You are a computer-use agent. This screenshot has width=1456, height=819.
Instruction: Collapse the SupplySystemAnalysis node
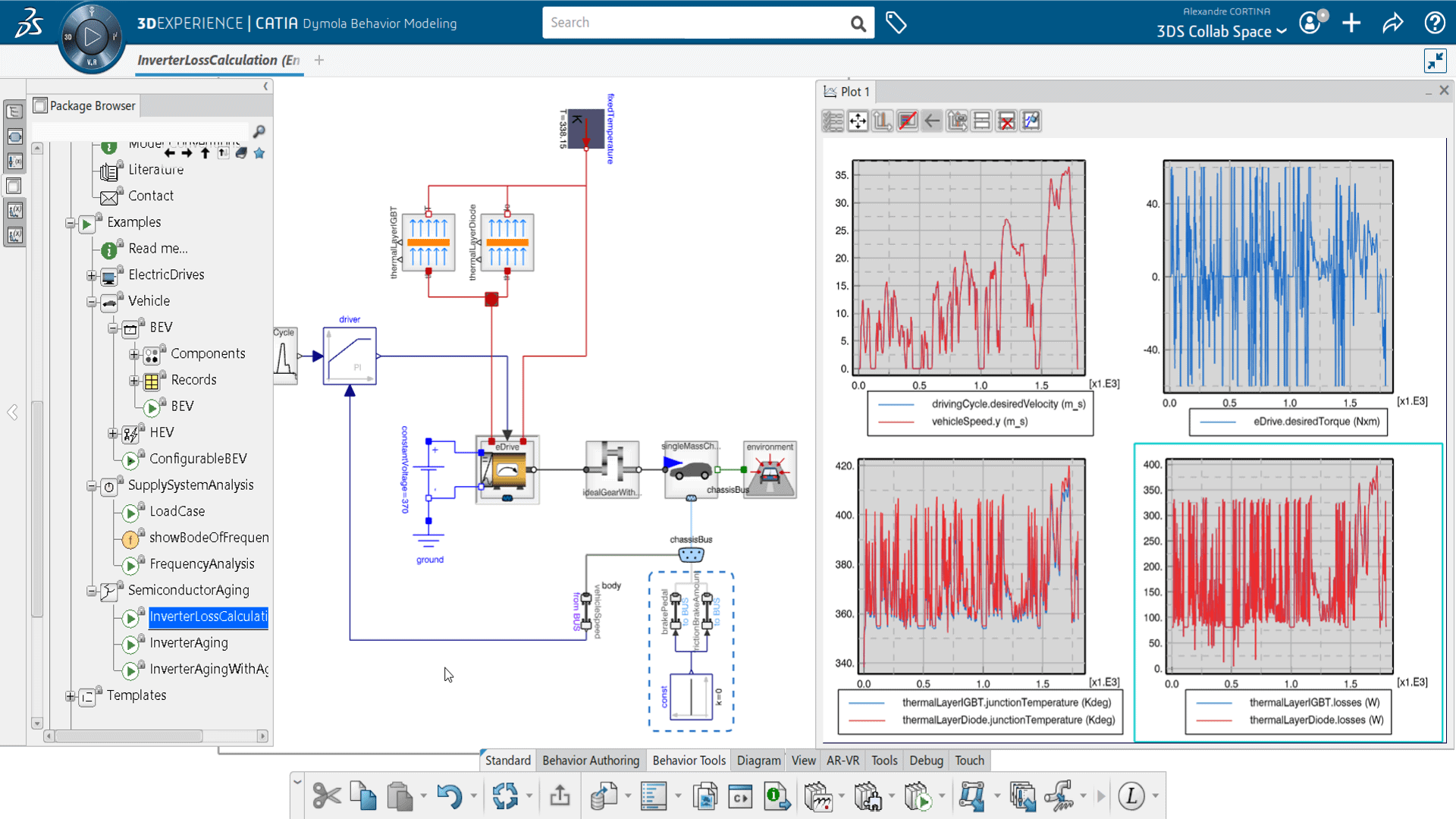[x=92, y=486]
